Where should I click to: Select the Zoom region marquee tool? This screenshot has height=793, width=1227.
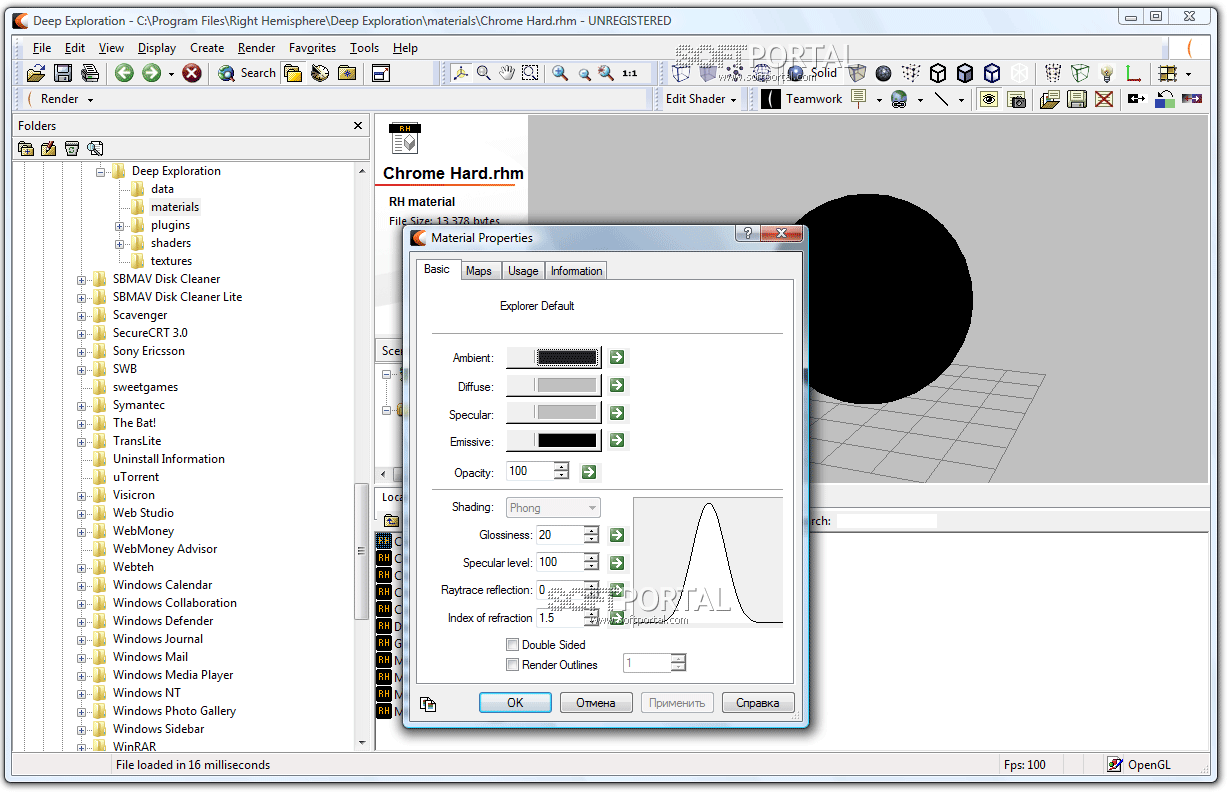(x=530, y=73)
